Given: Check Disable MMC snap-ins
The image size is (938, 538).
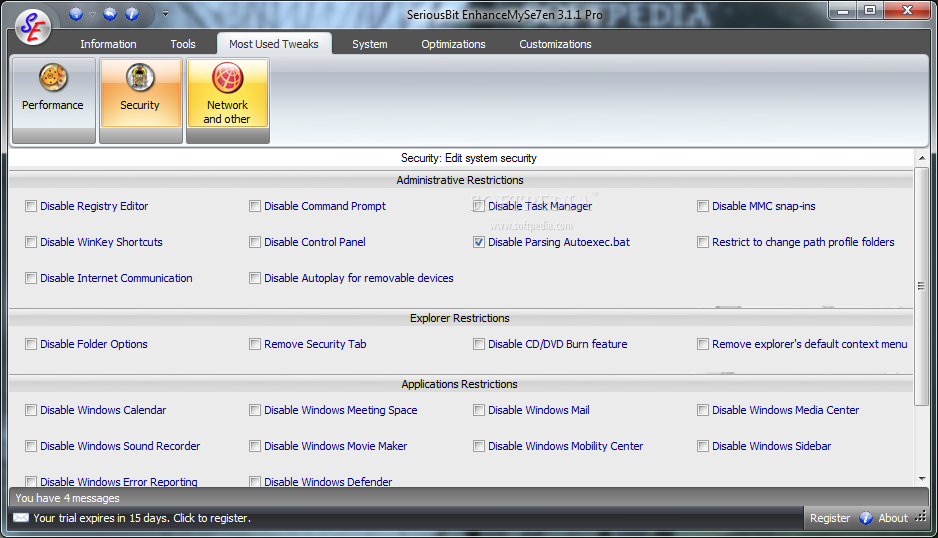Looking at the screenshot, I should point(703,206).
